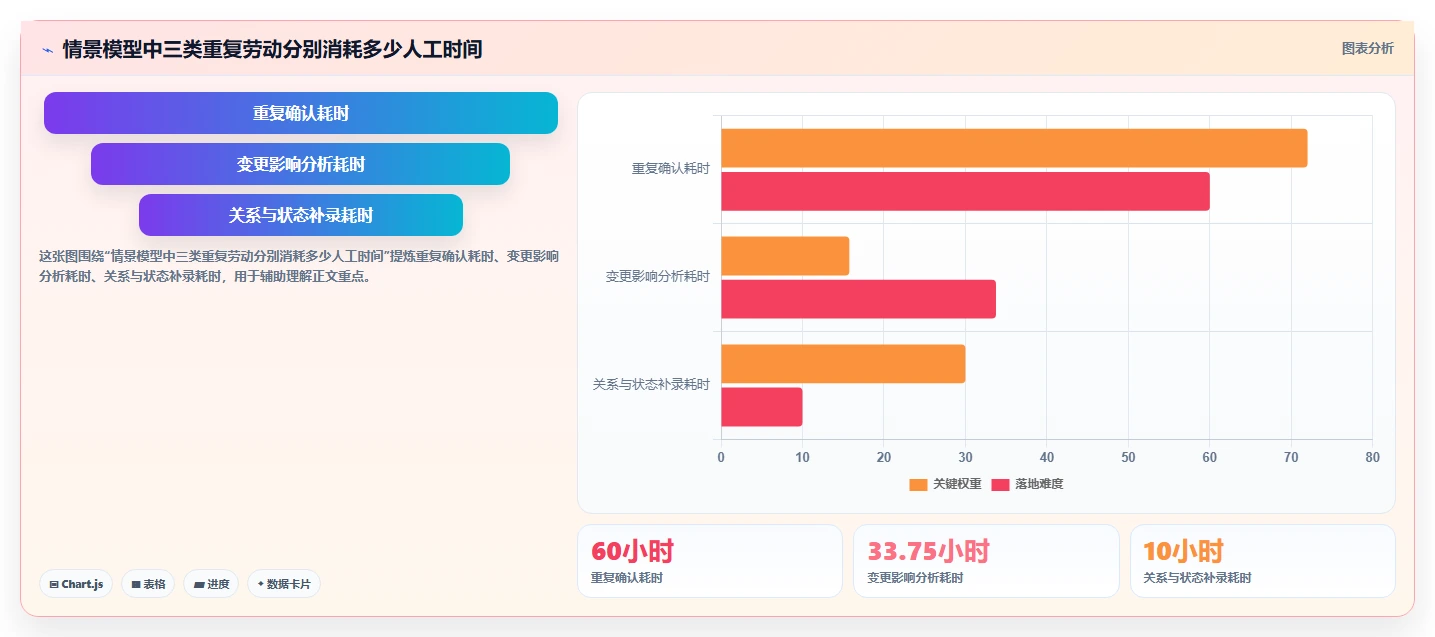
Task: Click 重复确认耗时 caption under 60小时
Action: [626, 578]
